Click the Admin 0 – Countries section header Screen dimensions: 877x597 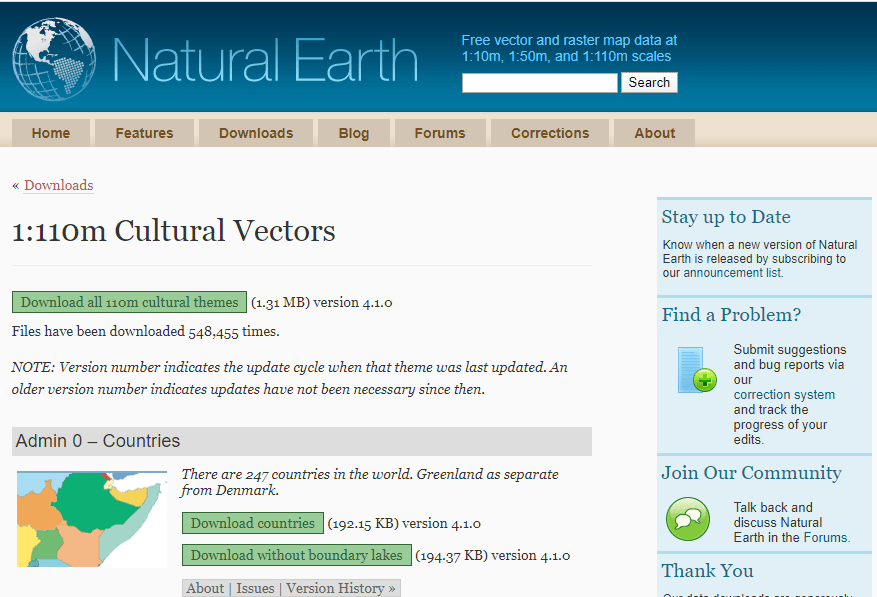301,441
